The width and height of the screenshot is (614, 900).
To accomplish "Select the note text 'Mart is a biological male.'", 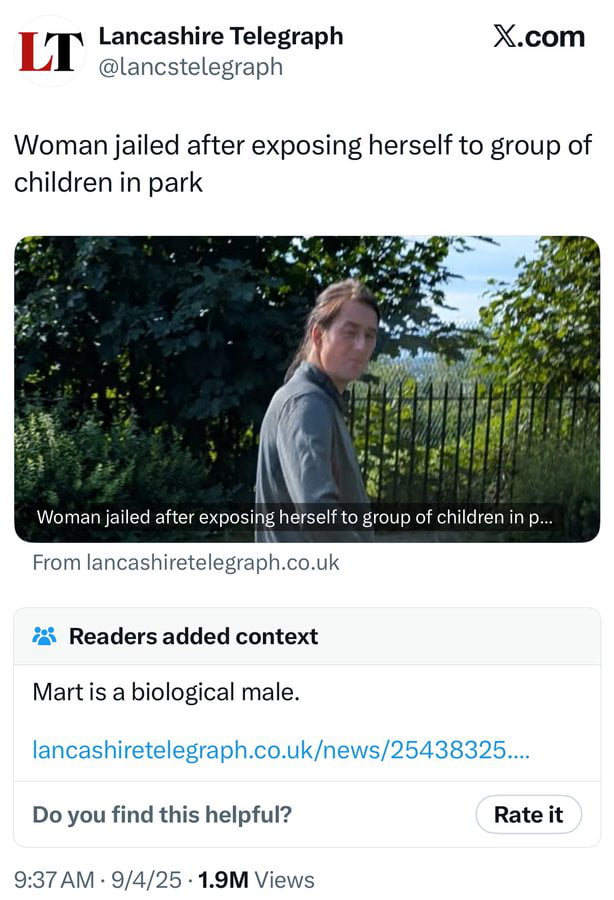I will 166,691.
